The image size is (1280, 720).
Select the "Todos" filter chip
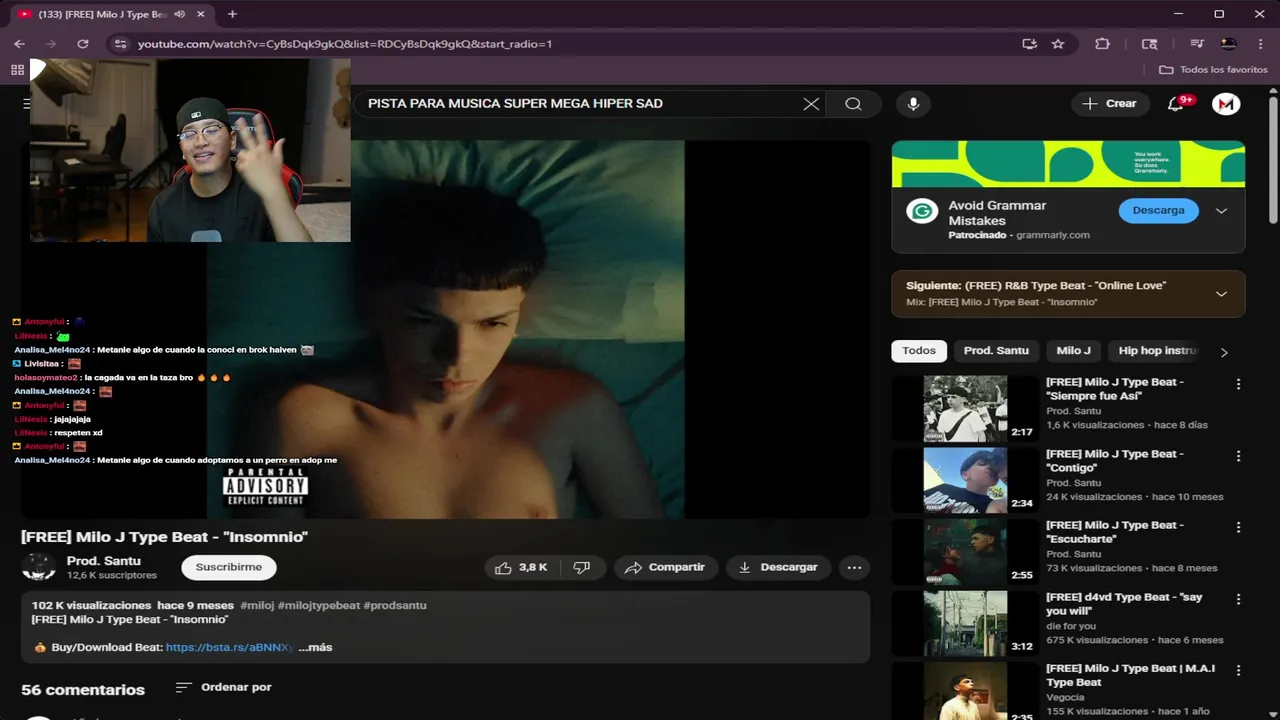pyautogui.click(x=919, y=351)
